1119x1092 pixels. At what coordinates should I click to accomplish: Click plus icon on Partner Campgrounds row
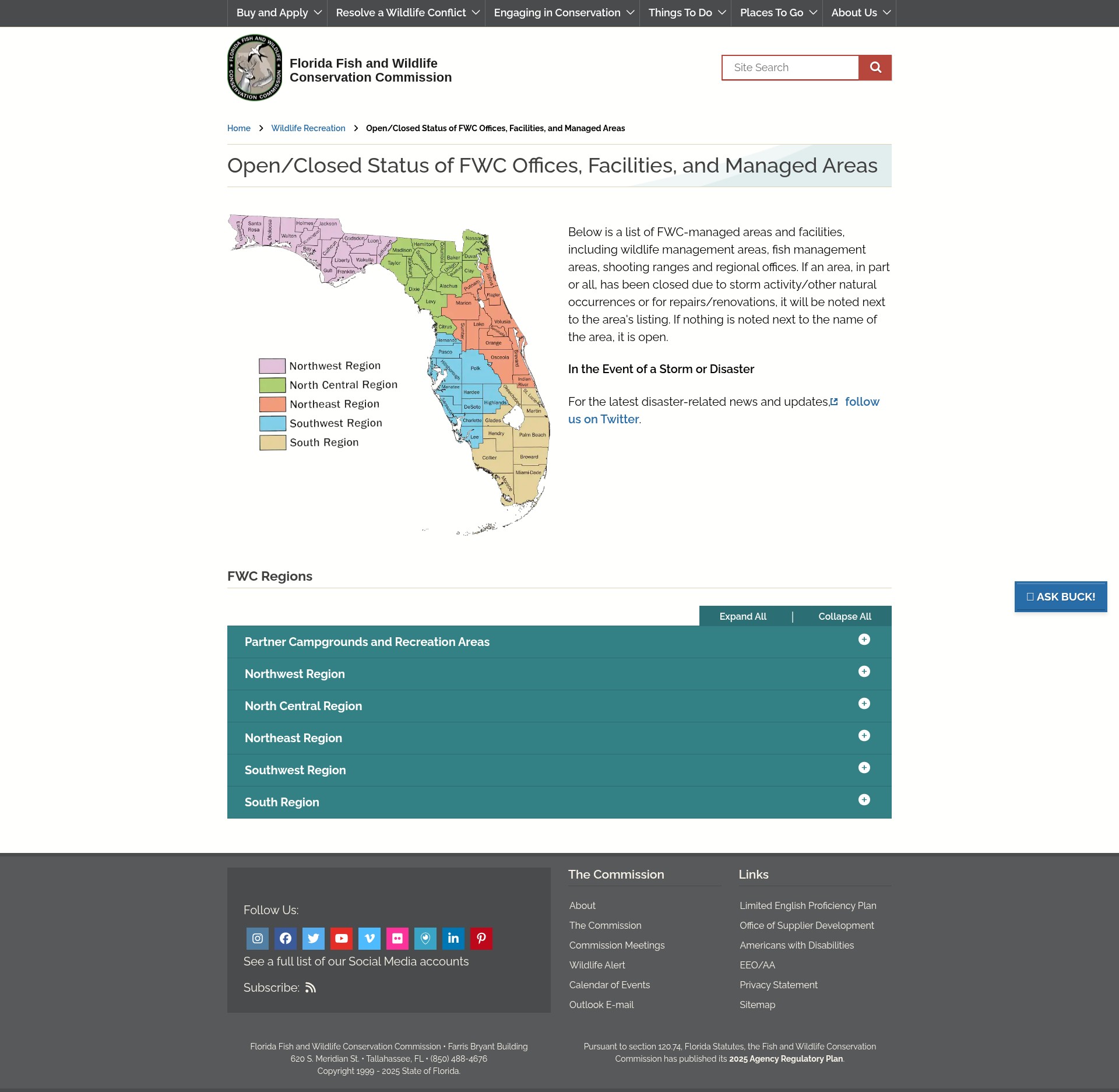point(864,640)
